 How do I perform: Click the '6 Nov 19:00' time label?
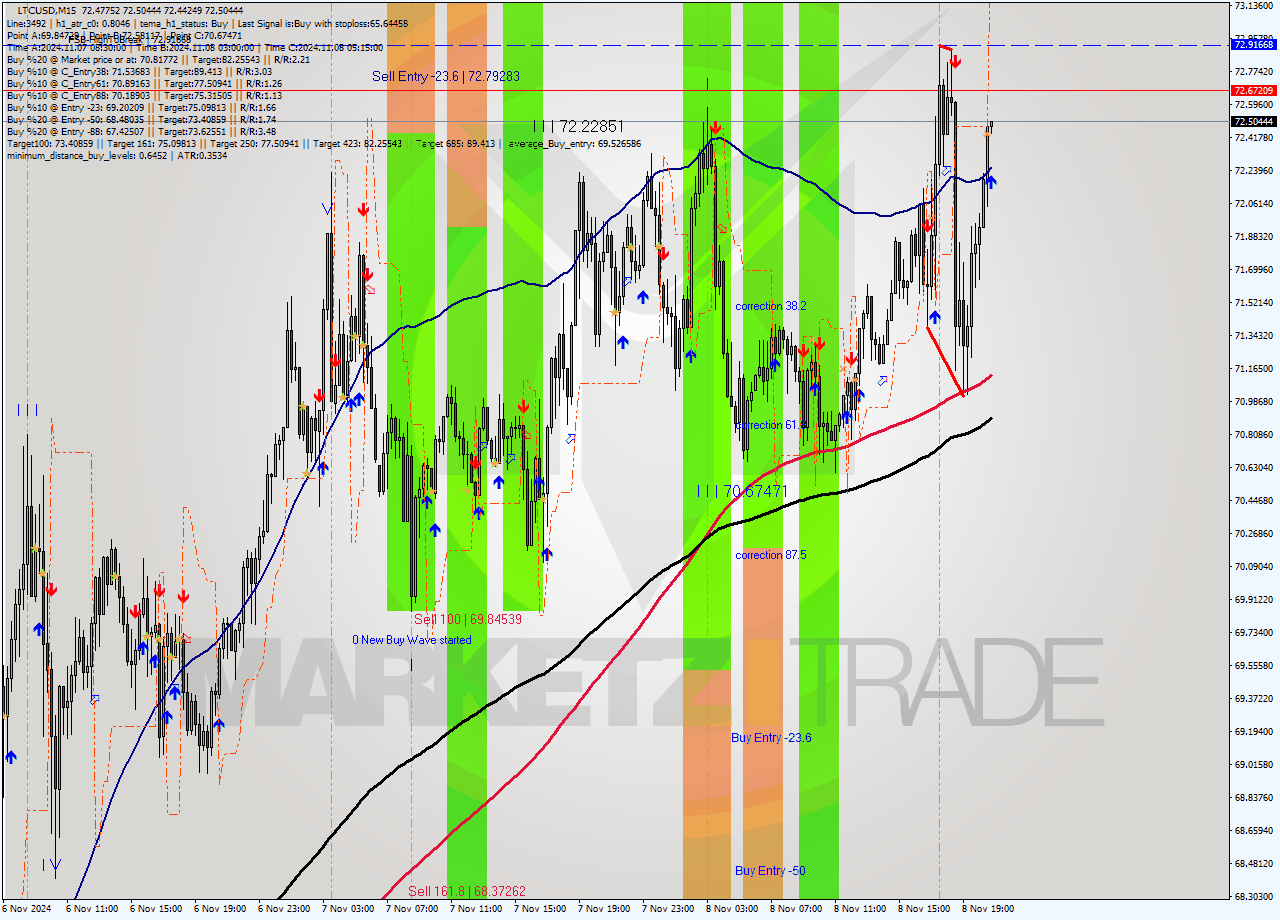pyautogui.click(x=220, y=909)
